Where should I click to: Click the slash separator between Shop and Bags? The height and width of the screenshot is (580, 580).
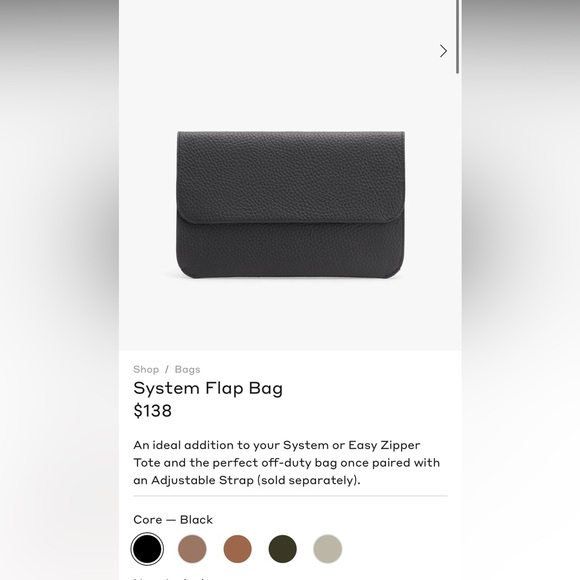(167, 370)
